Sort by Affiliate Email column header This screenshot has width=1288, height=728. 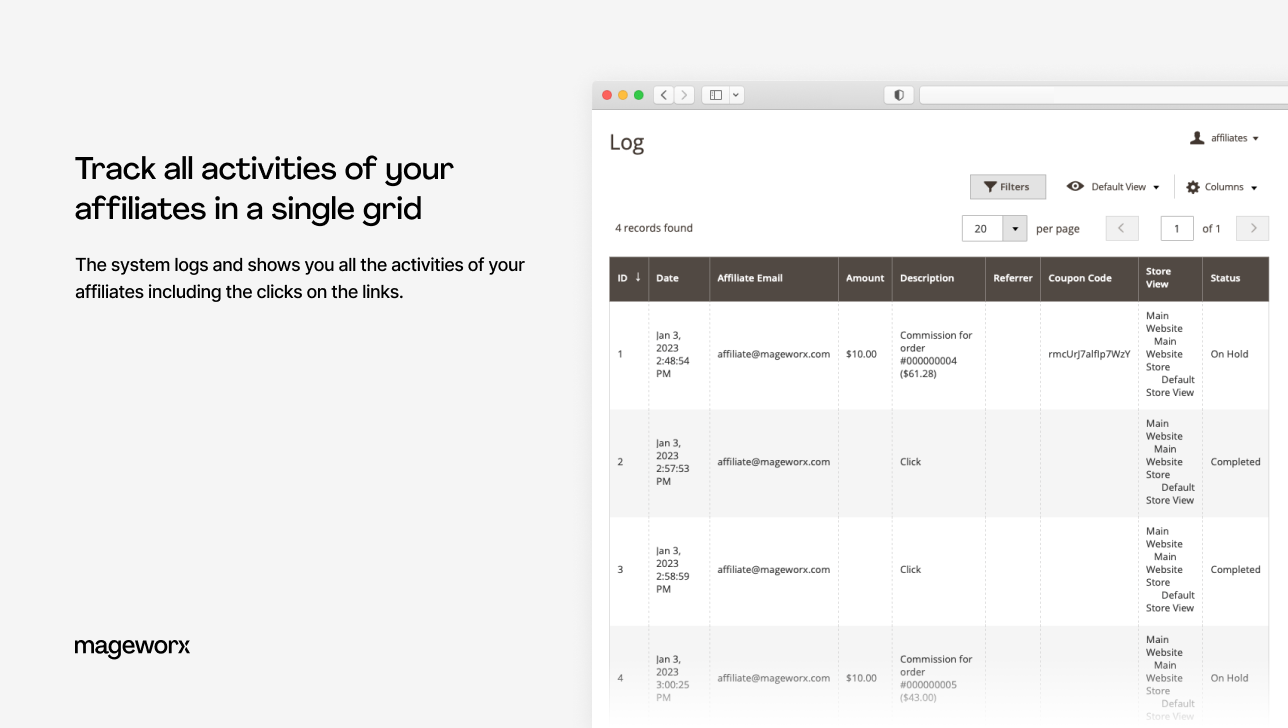[749, 278]
